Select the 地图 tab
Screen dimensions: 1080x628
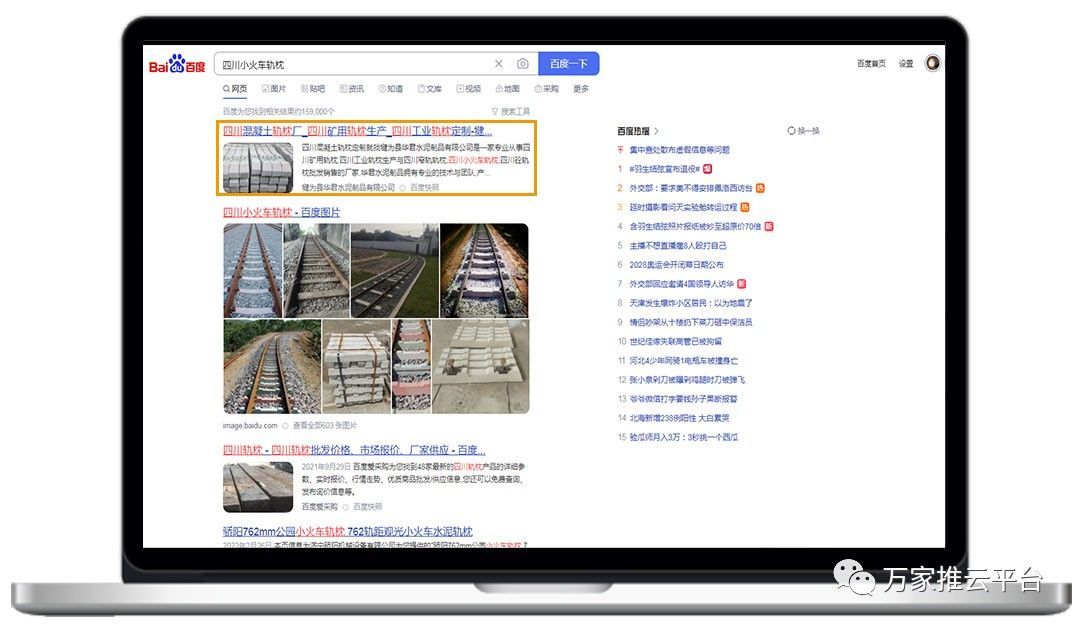tap(507, 89)
